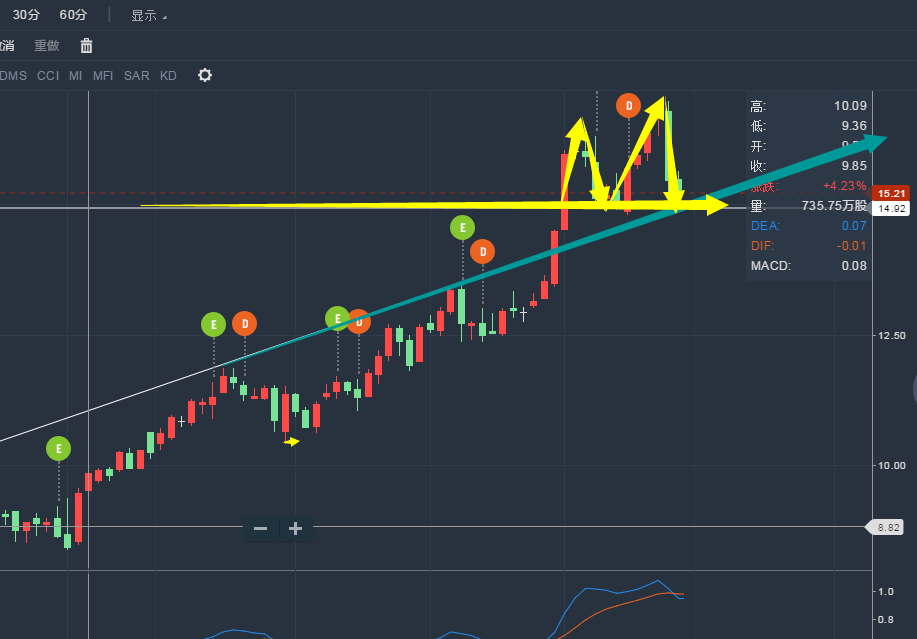Image resolution: width=917 pixels, height=639 pixels.
Task: Select the topmost orange D marker
Action: coord(629,106)
